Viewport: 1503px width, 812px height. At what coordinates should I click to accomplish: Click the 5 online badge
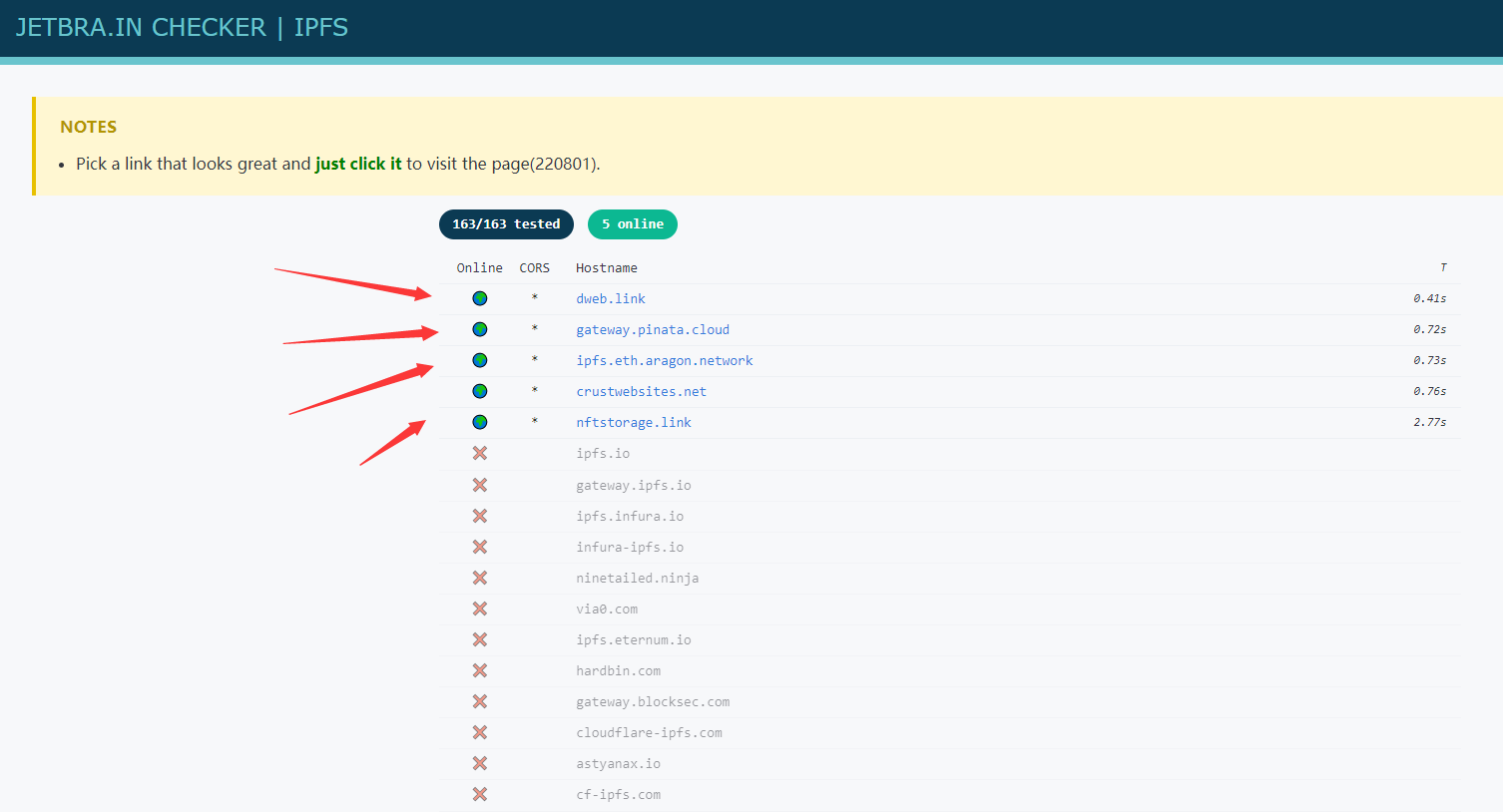point(633,224)
